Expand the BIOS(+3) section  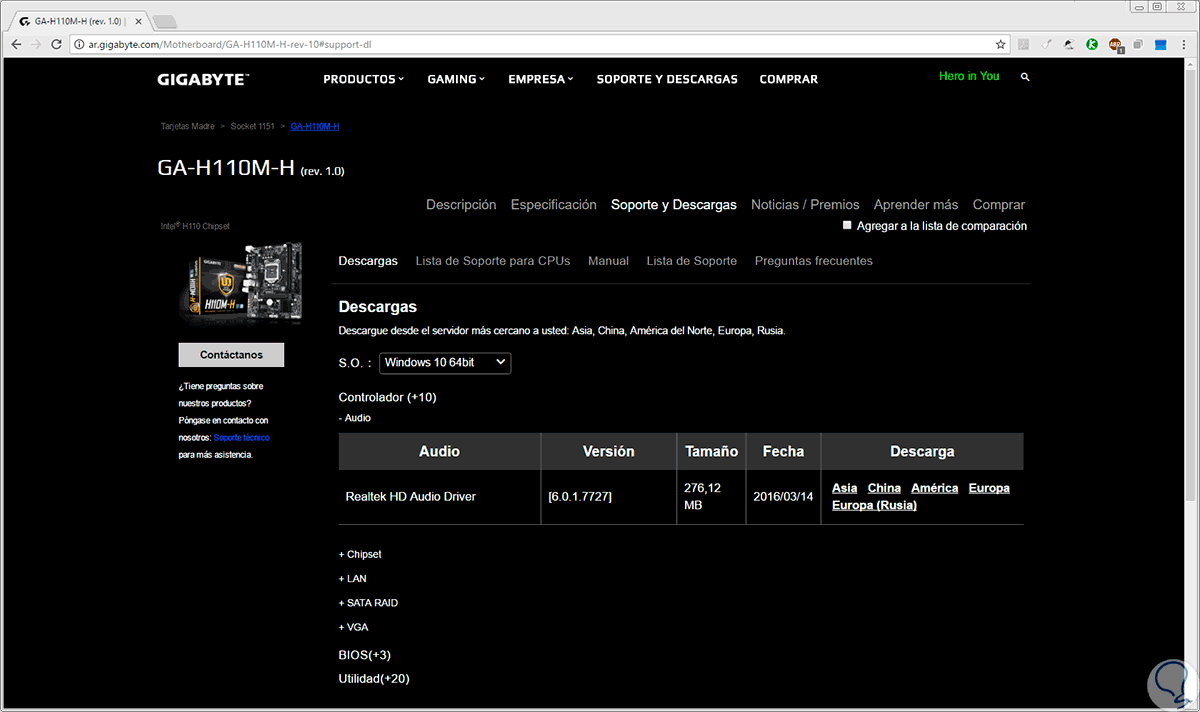[x=365, y=655]
